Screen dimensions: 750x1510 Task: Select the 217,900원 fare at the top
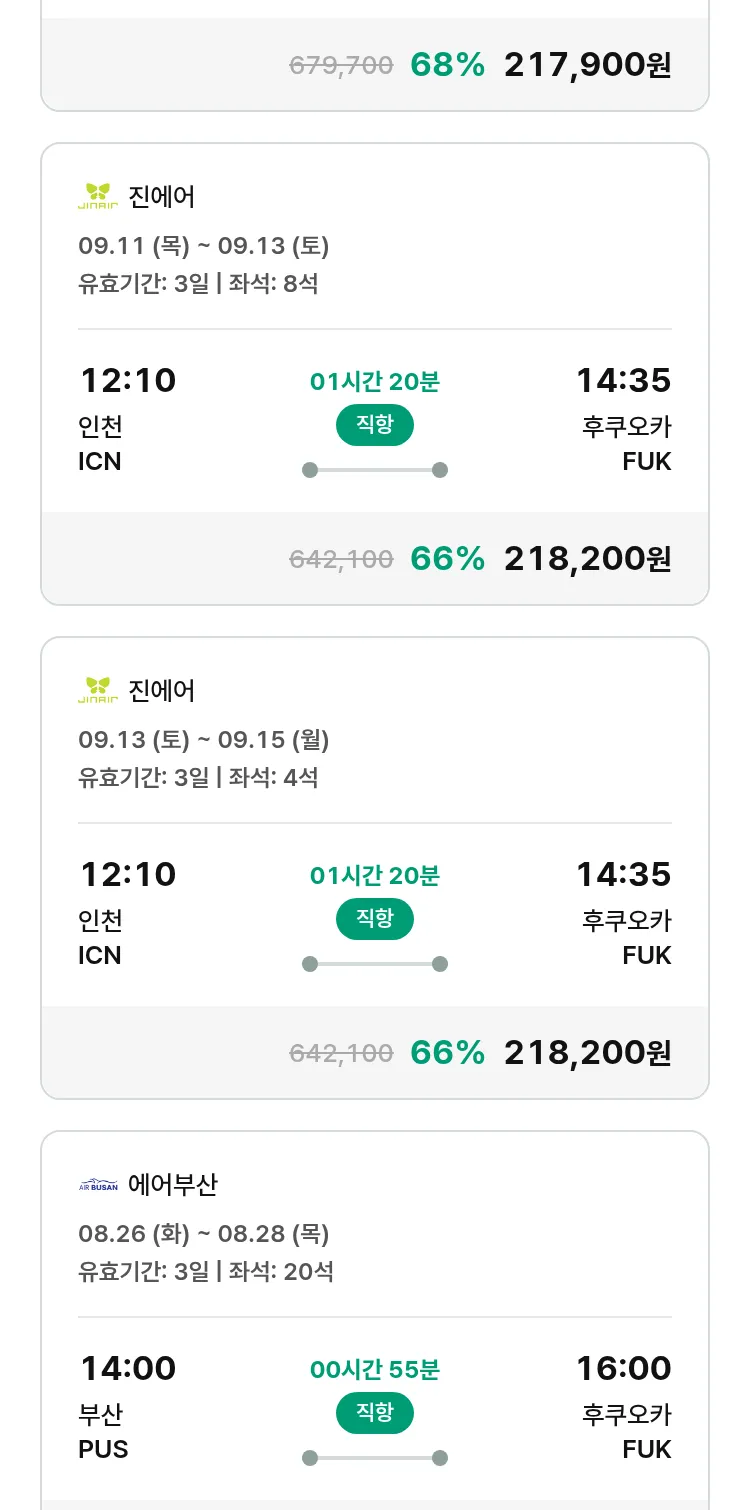click(587, 65)
